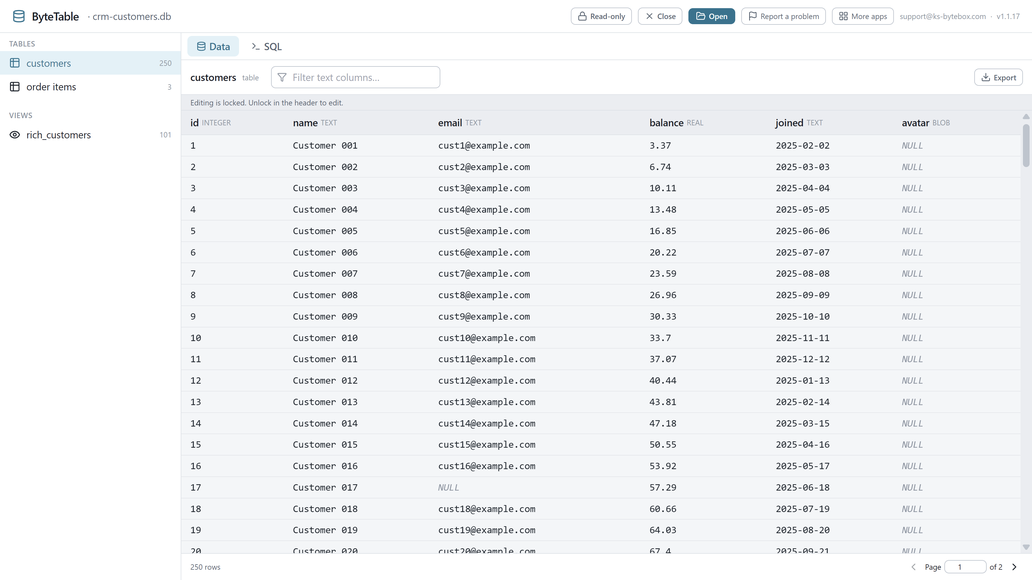This screenshot has height=580, width=1032.
Task: Click the rich_customers view eye icon
Action: [14, 135]
